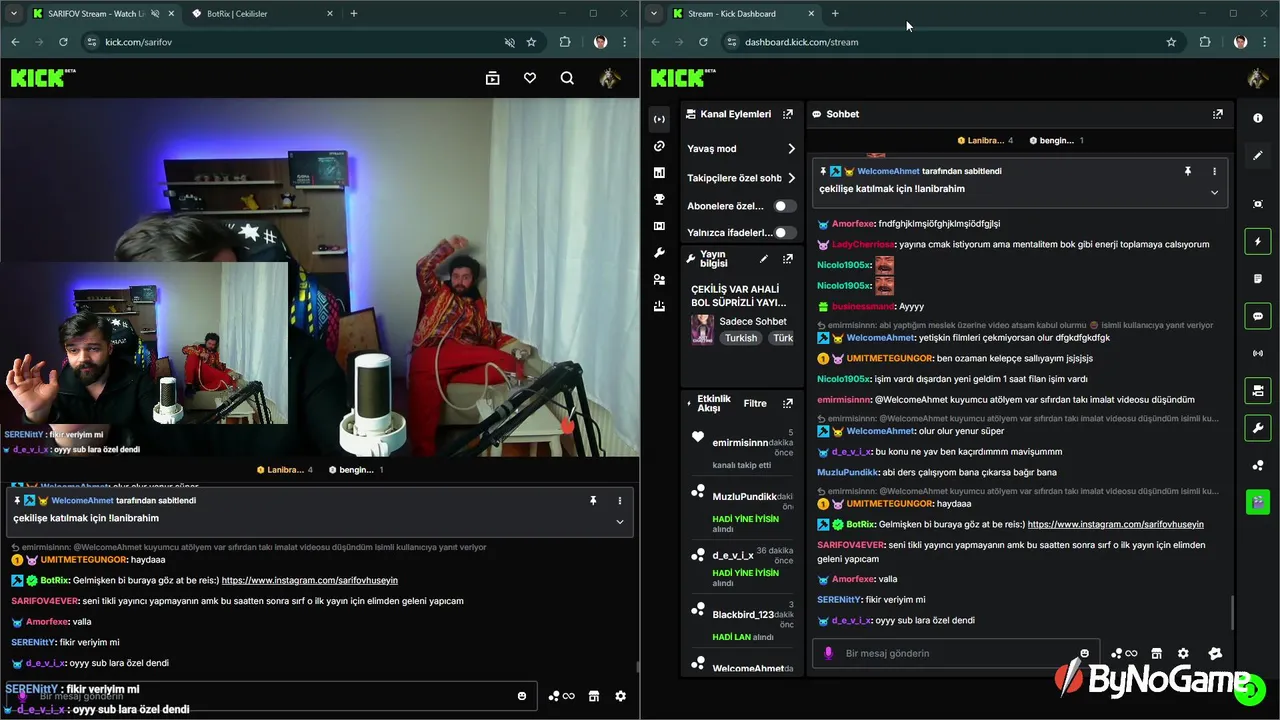Unpin the pinned message in dashboard chat
This screenshot has height=720, width=1280.
pyautogui.click(x=1188, y=171)
